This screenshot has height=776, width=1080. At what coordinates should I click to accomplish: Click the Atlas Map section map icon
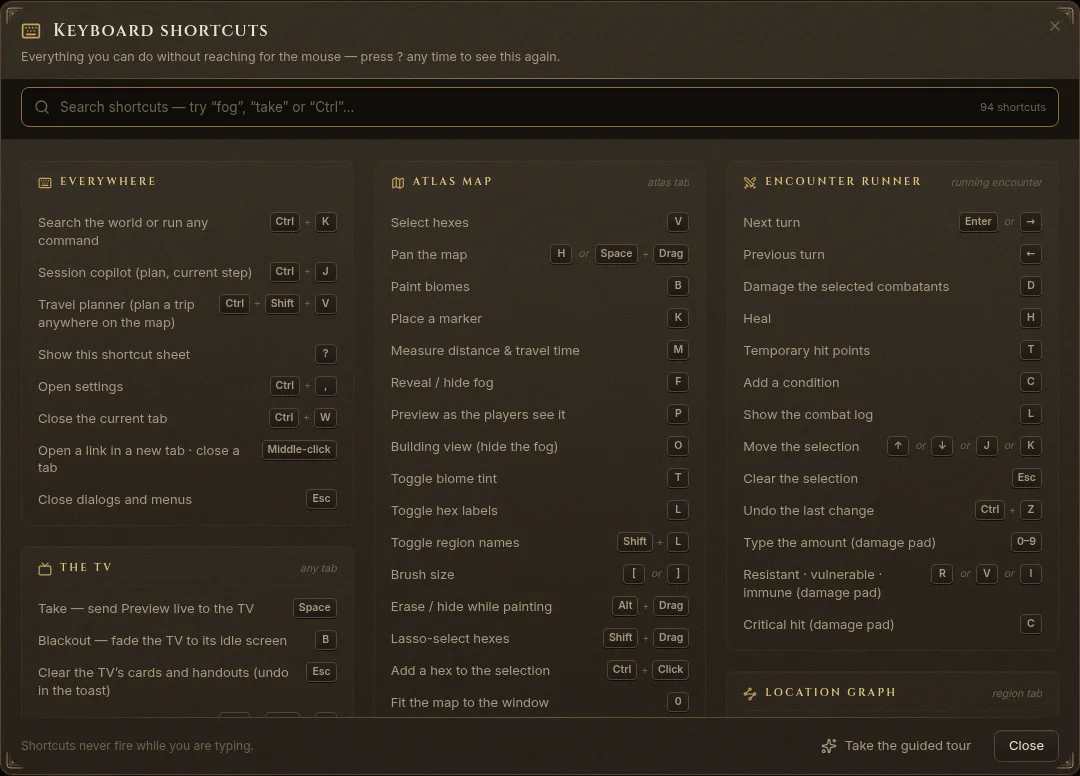[x=397, y=182]
